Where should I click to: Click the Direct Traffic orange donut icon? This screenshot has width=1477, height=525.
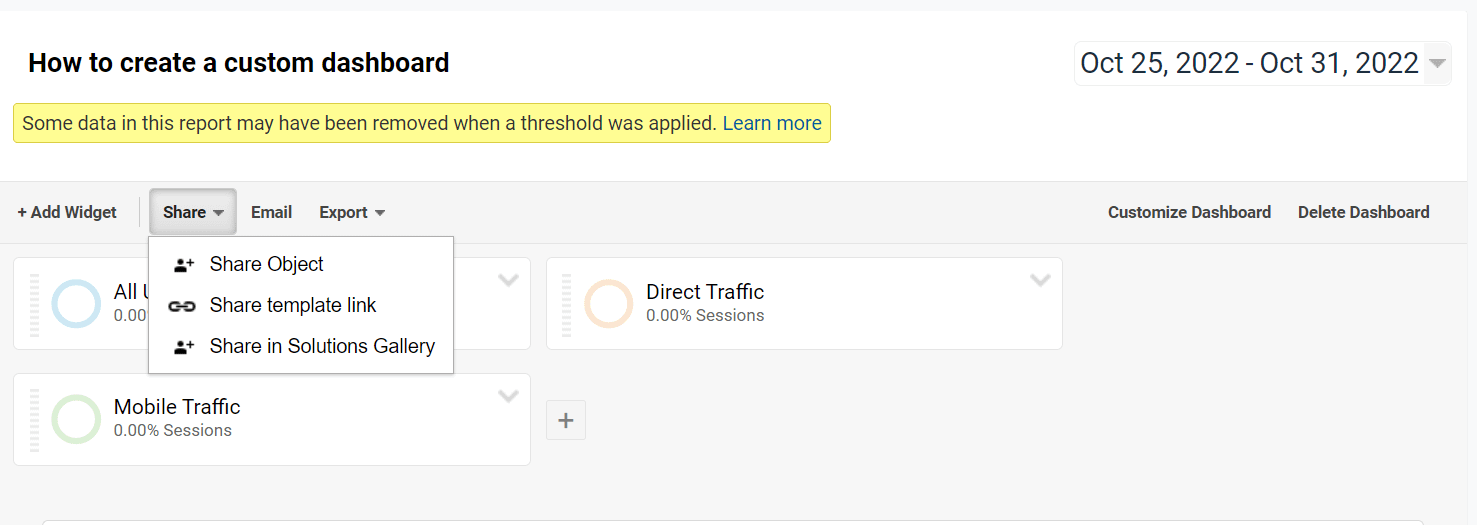[609, 304]
